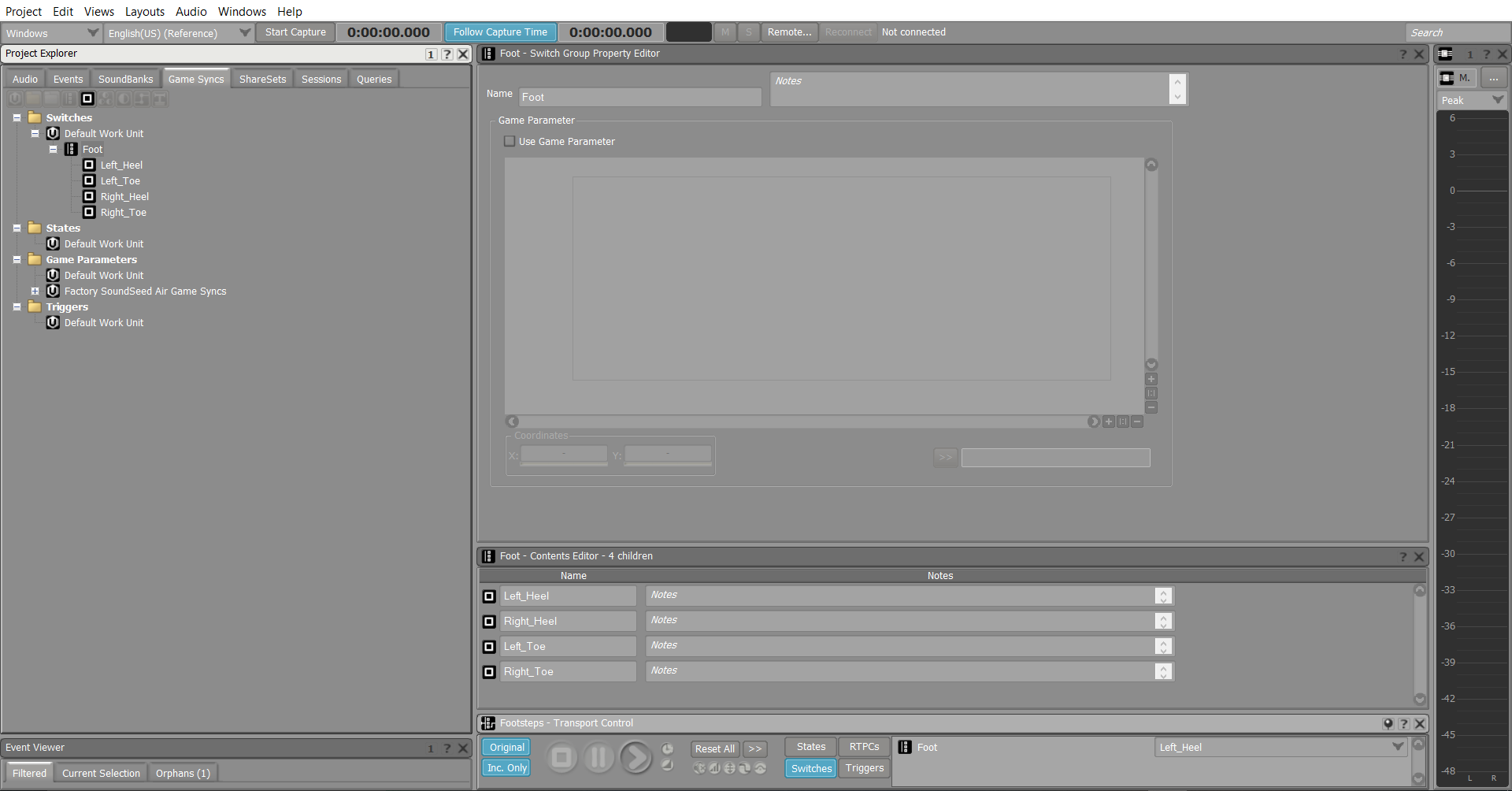Screen dimensions: 1512x791
Task: Collapse the Game Parameters folder
Action: (x=17, y=259)
